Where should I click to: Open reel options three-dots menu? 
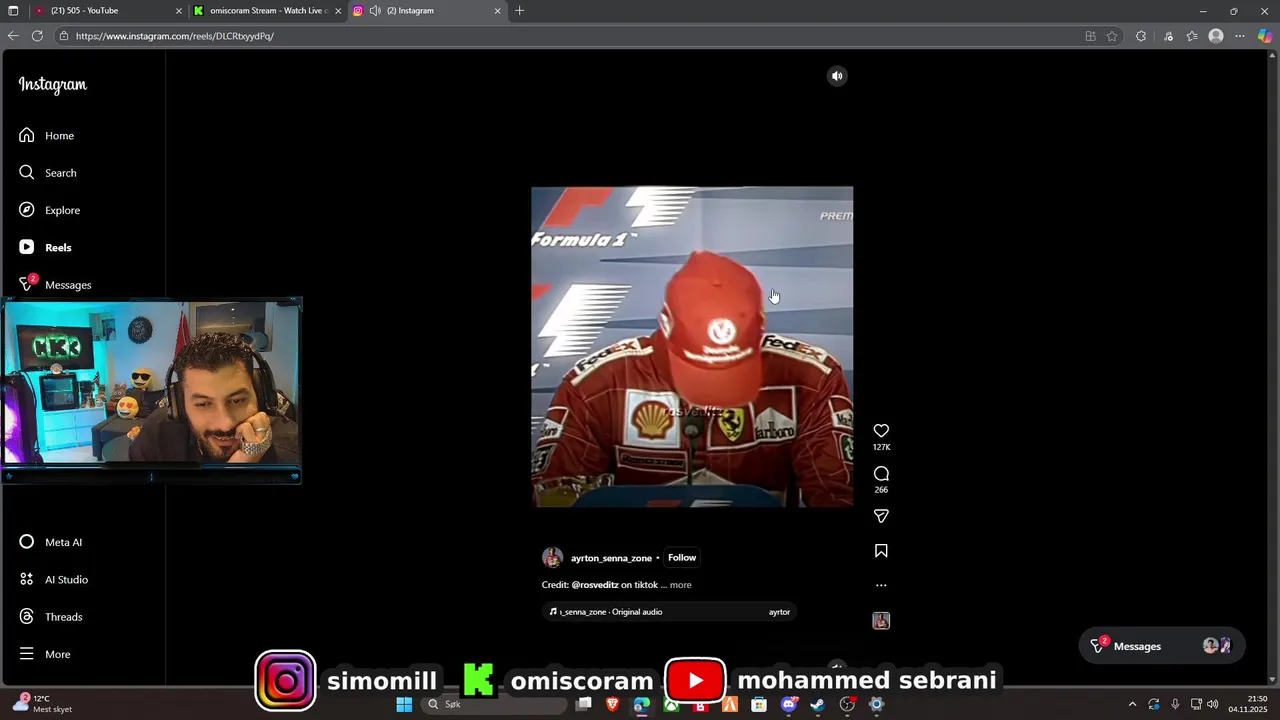881,585
